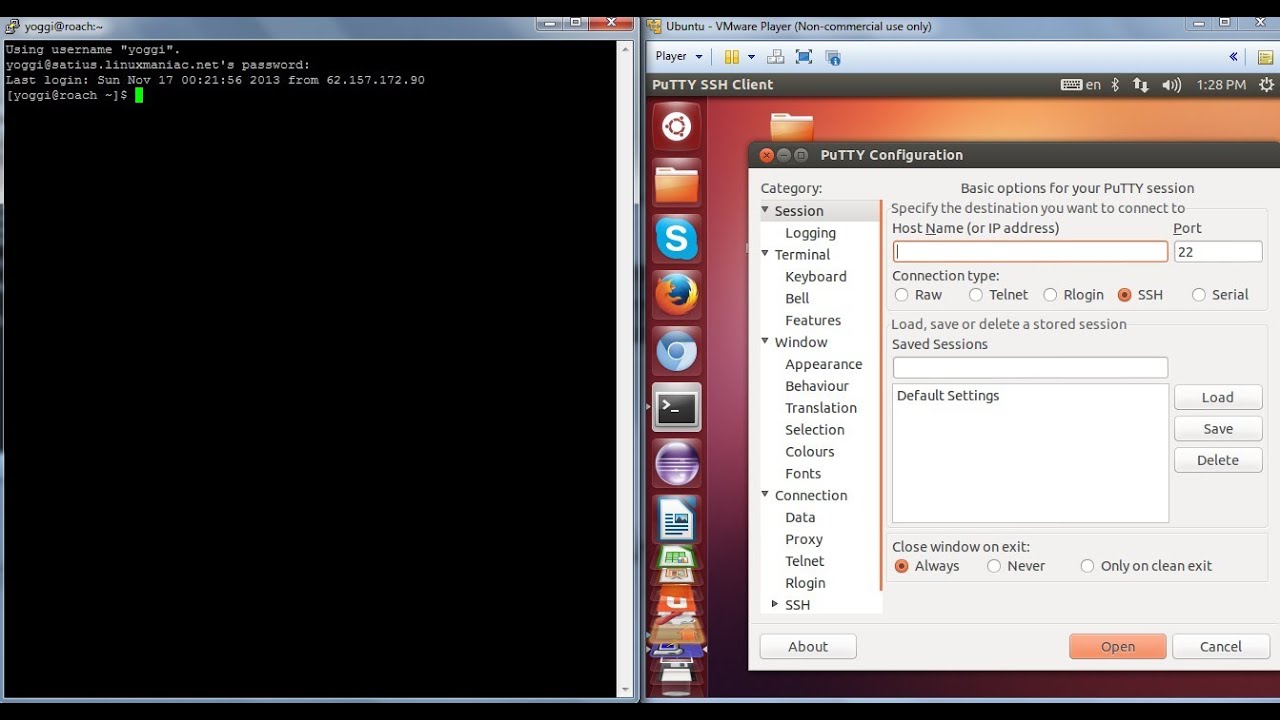This screenshot has height=720, width=1280.
Task: Click PuTTY icon in yoggi@roach title bar
Action: click(12, 26)
